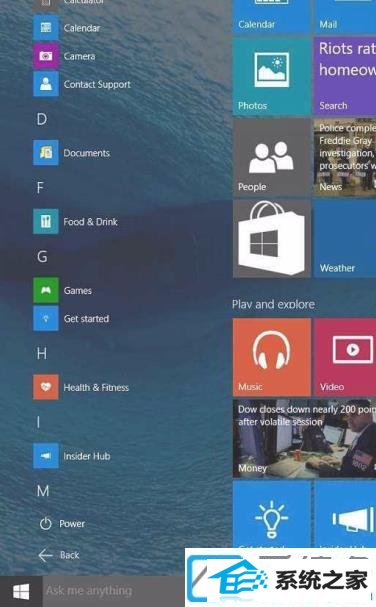376x607 pixels.
Task: Open the Contact Support icon
Action: 46,84
